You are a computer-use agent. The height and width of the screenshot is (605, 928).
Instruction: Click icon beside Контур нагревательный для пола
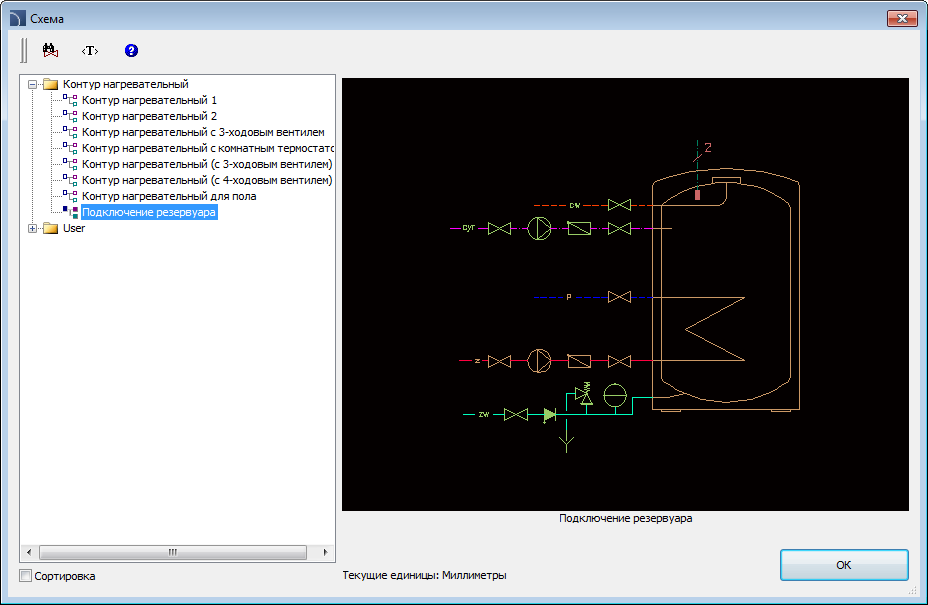pos(70,196)
